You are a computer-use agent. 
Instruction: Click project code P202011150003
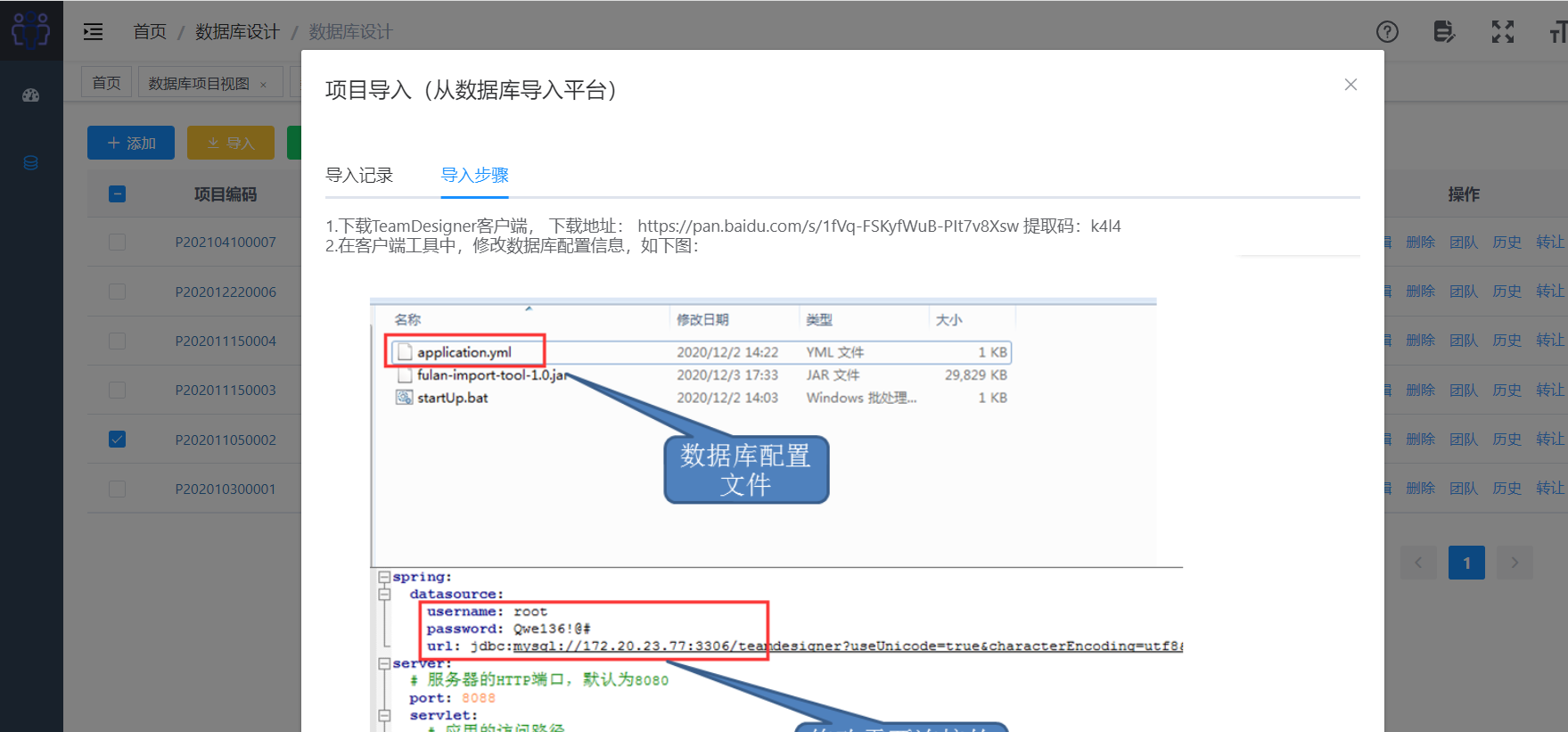[226, 391]
